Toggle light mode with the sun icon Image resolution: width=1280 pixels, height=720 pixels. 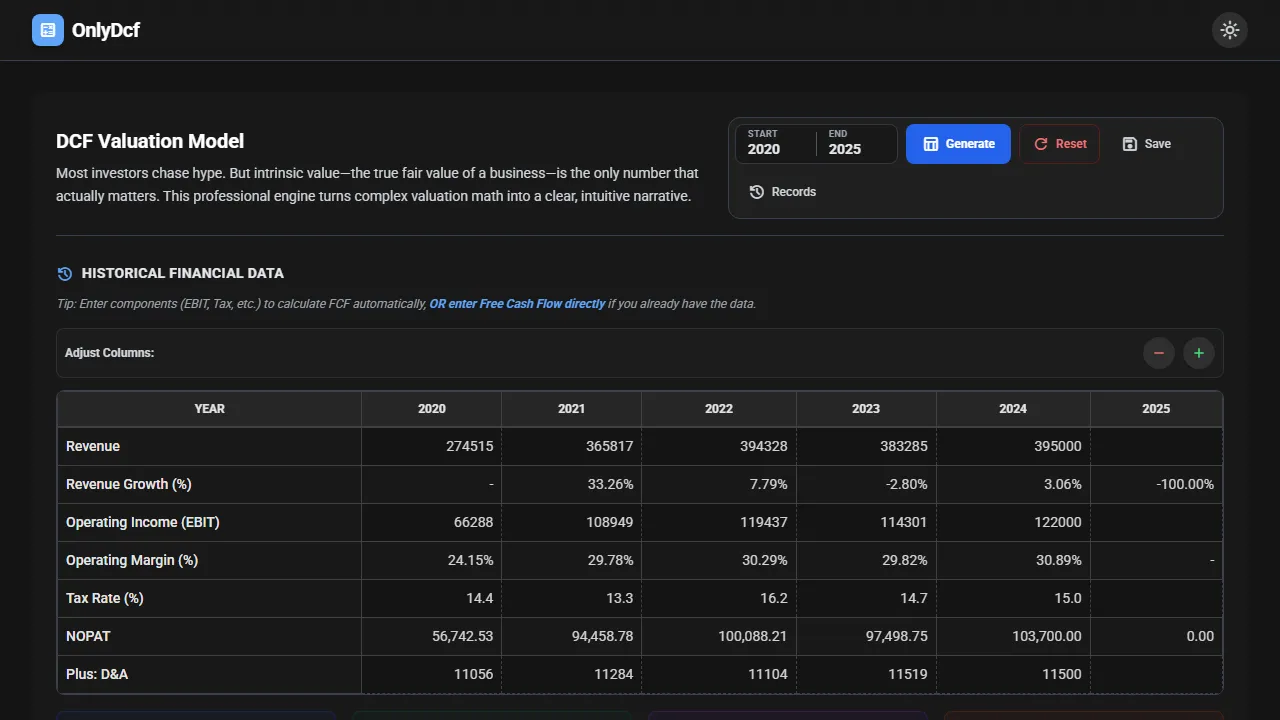click(x=1230, y=30)
